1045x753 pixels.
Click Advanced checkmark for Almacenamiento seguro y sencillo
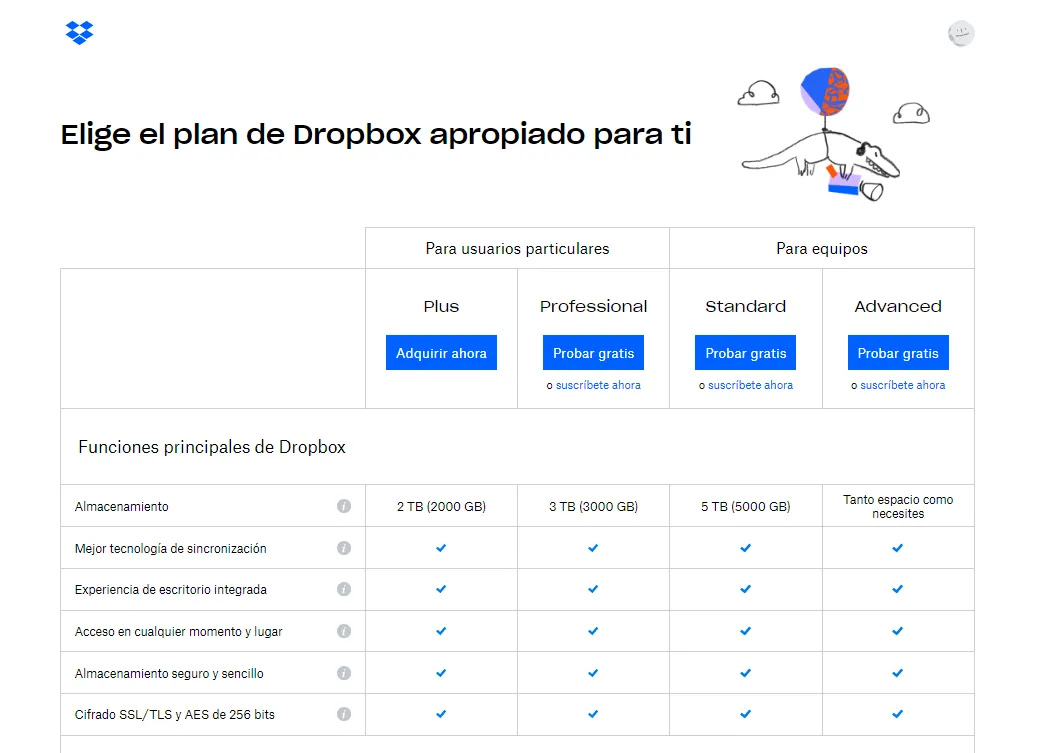tap(898, 673)
